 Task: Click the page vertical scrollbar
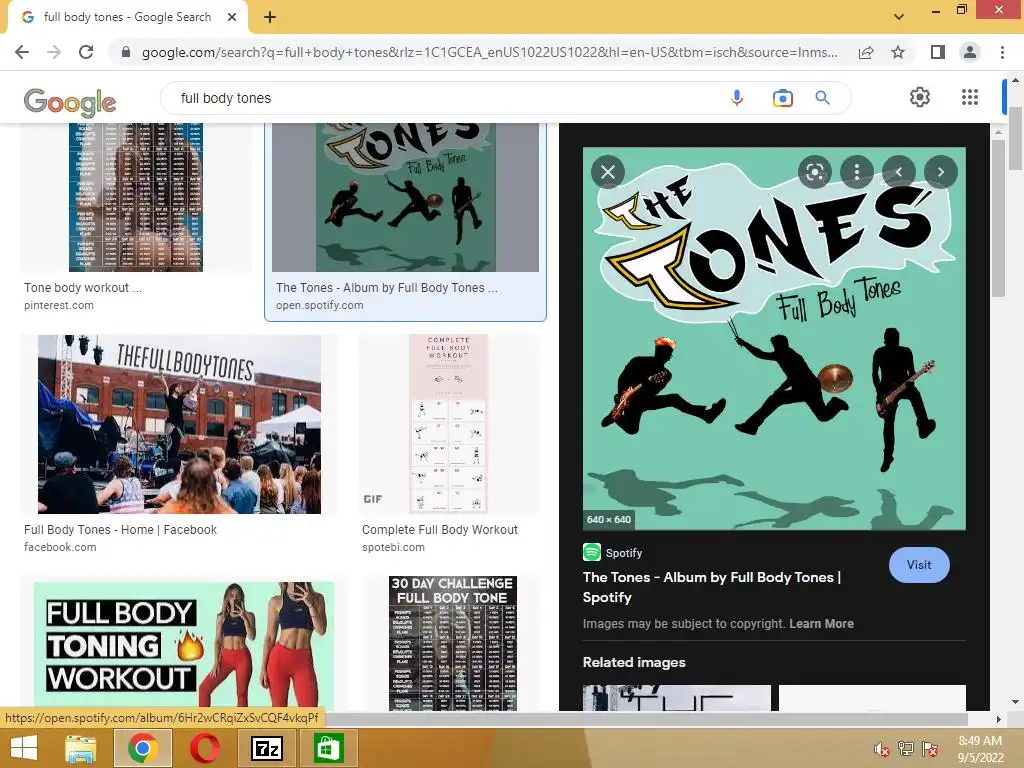coord(1016,139)
